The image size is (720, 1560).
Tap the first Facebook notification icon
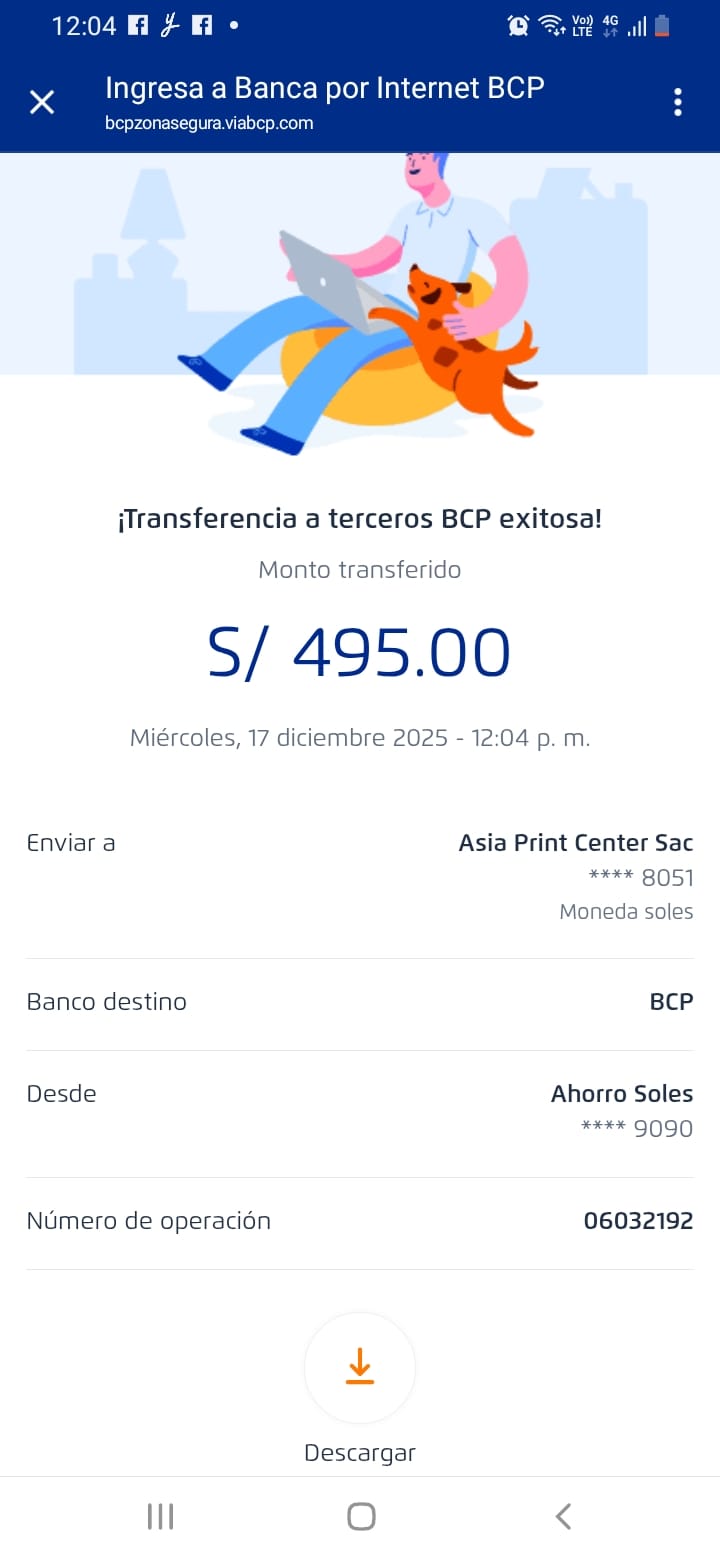(138, 26)
